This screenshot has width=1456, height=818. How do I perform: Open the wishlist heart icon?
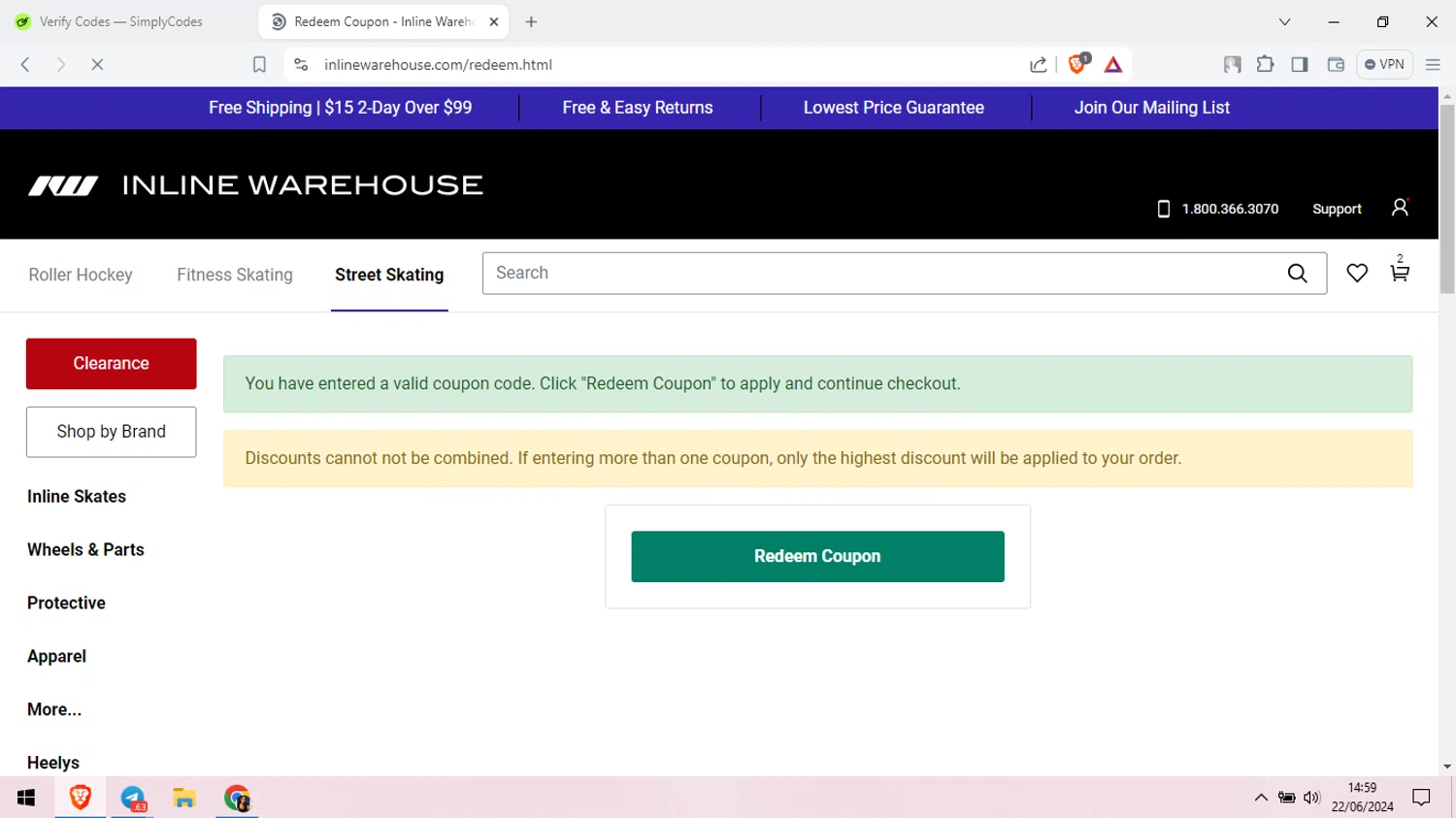pos(1357,274)
